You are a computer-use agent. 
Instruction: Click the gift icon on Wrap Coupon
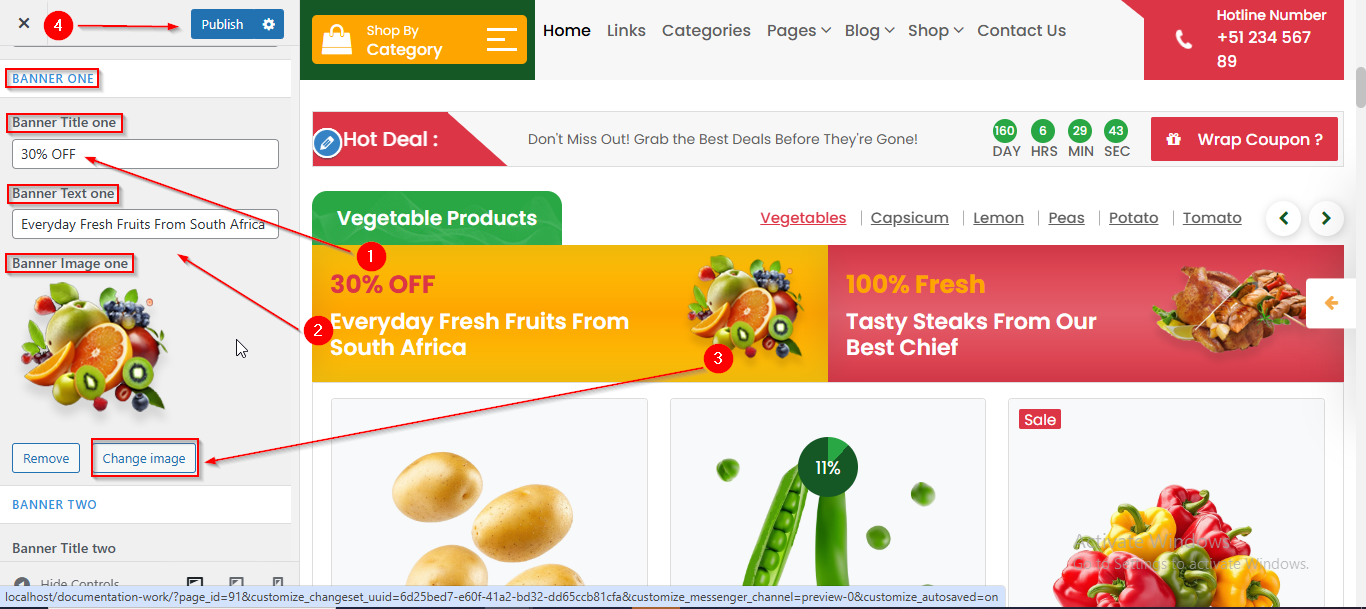[1174, 139]
